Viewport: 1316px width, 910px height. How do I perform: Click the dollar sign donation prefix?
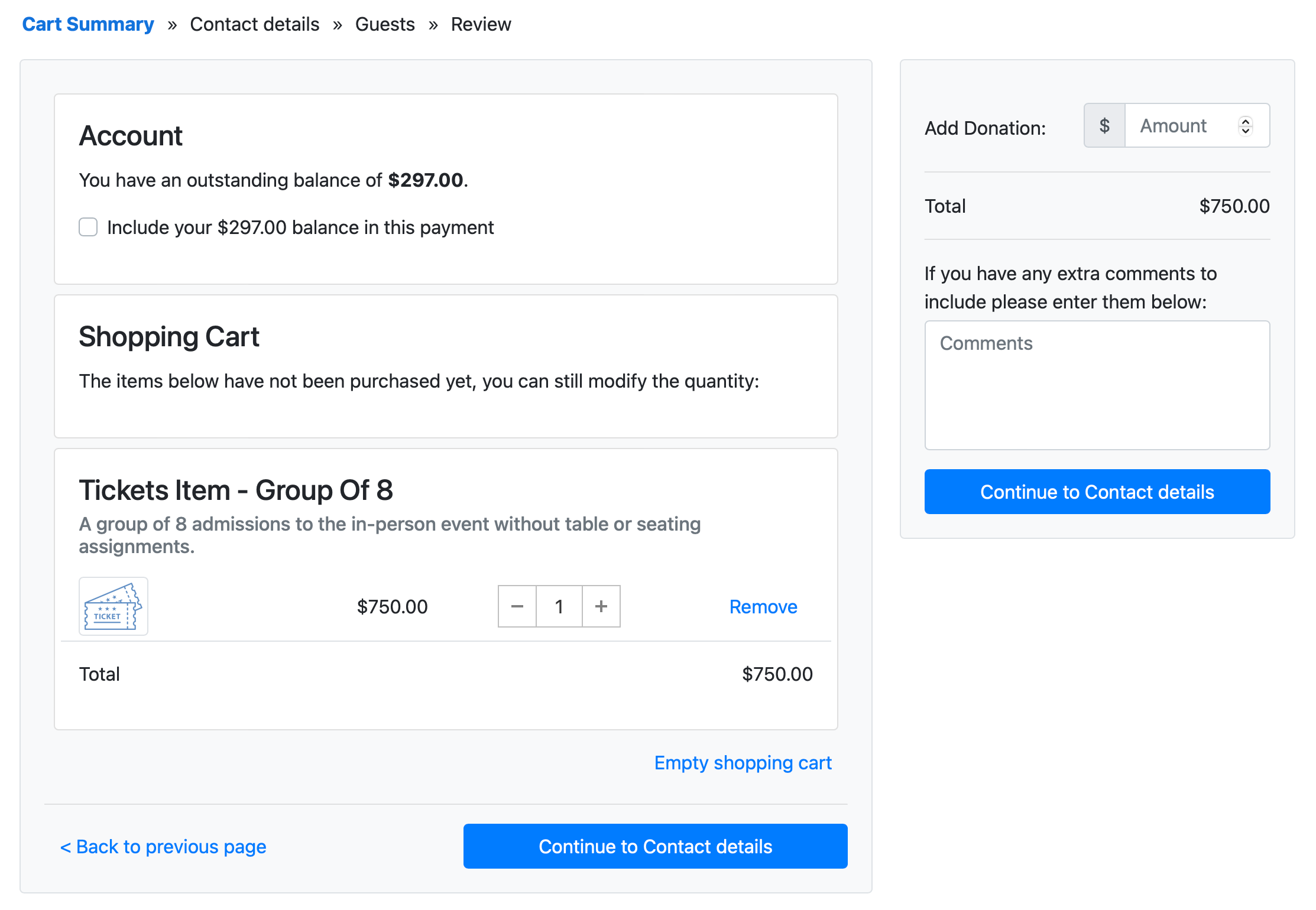coord(1104,125)
